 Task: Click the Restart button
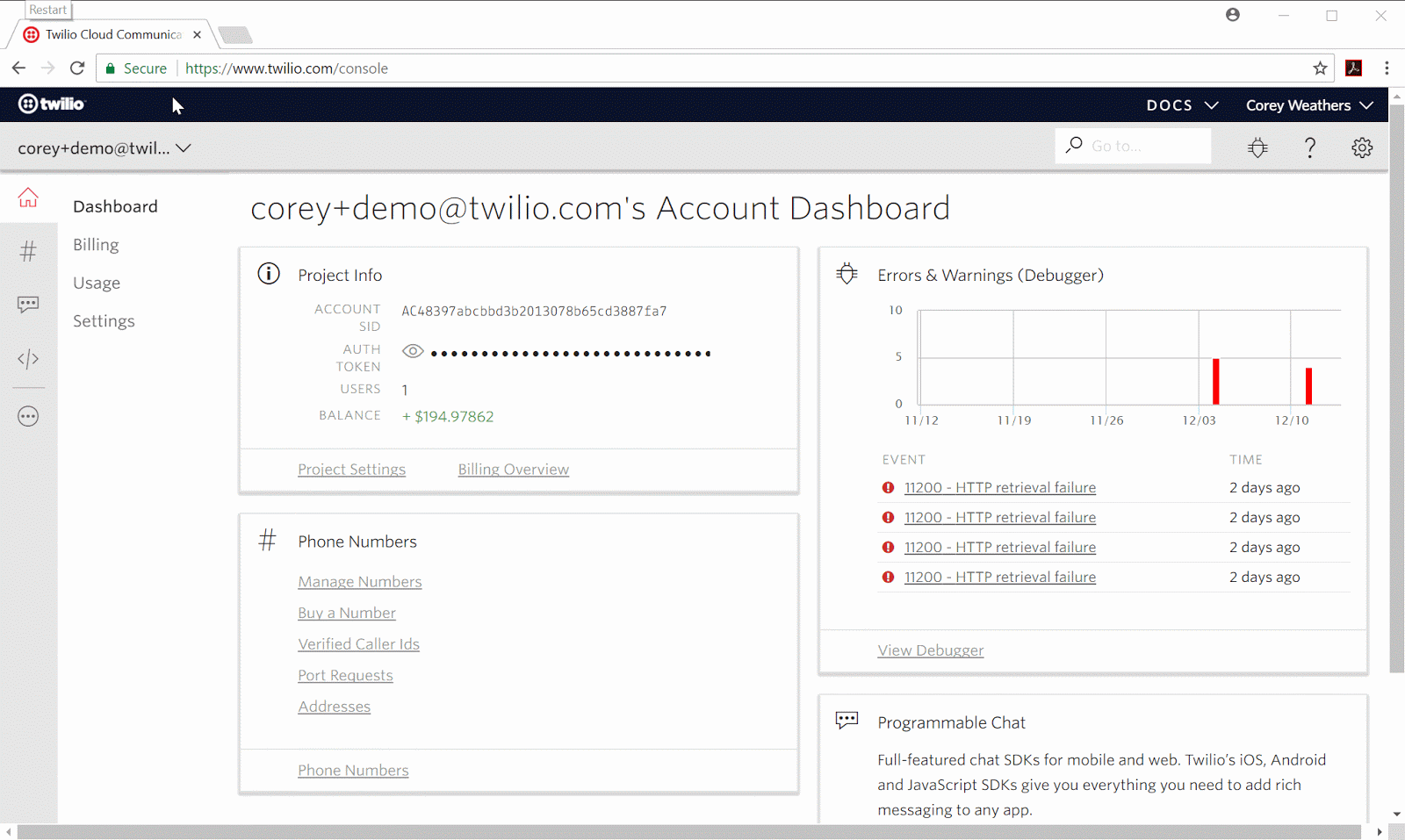47,10
